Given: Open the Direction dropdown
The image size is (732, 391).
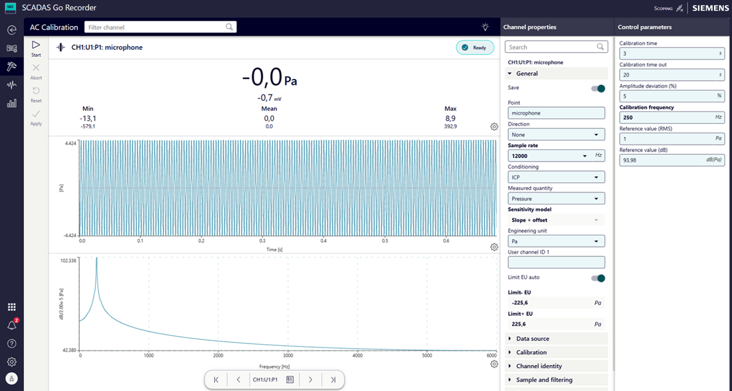Looking at the screenshot, I should (x=556, y=134).
